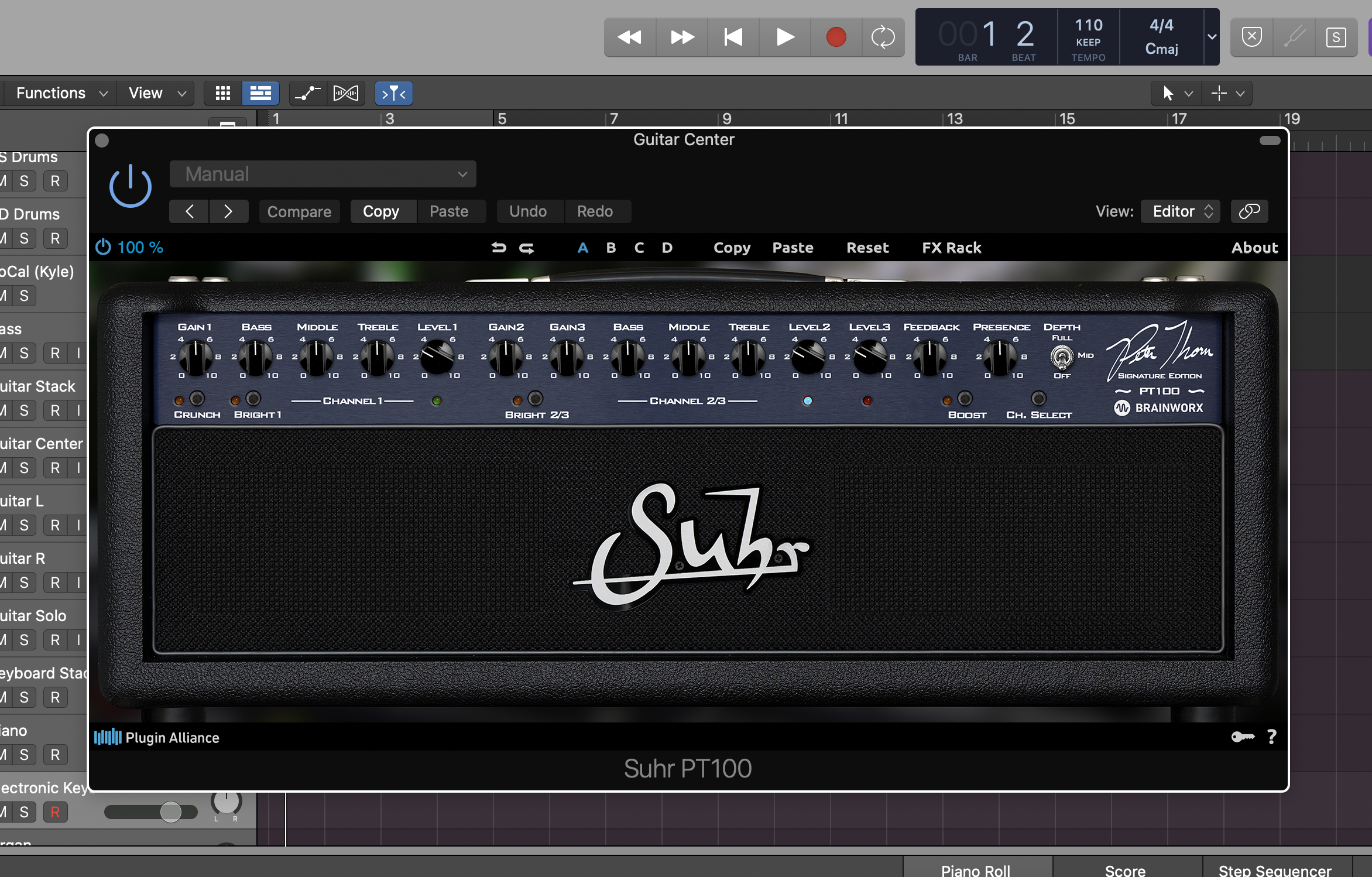
Task: Click the FX Rack label to open effects
Action: [x=952, y=246]
